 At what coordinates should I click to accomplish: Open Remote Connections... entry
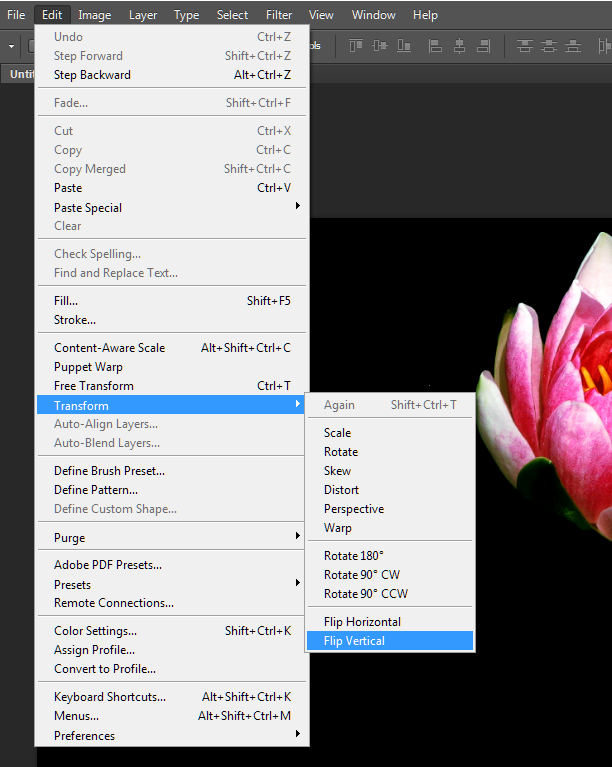point(172,603)
